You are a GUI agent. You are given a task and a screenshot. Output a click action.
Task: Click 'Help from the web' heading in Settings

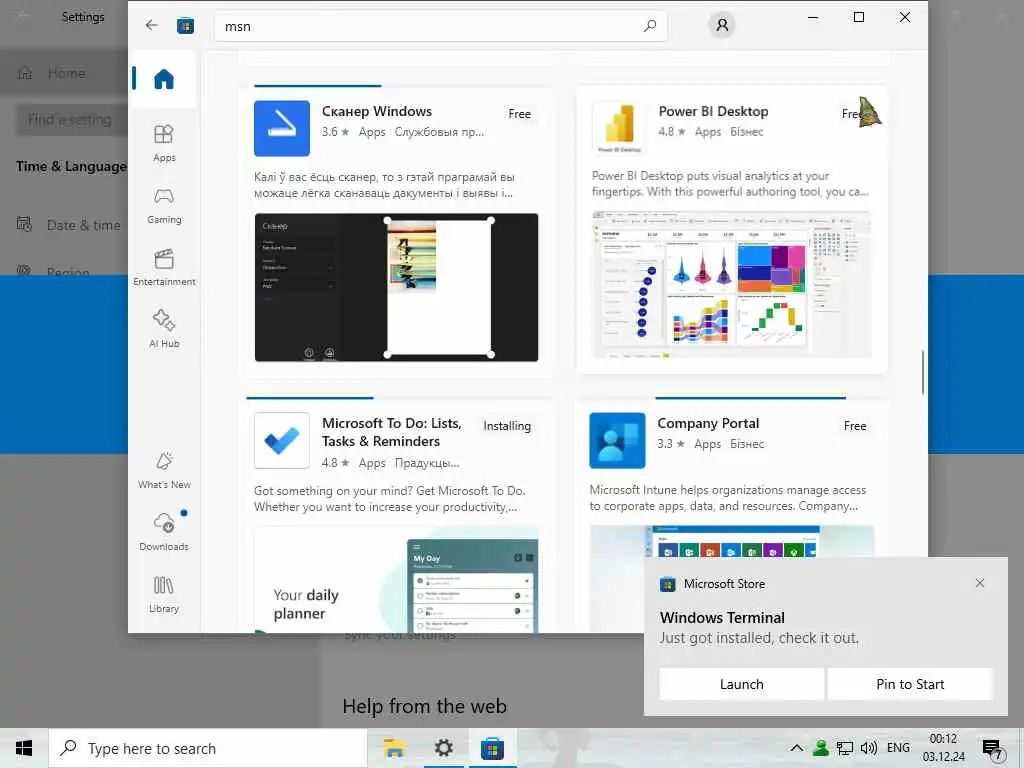coord(424,706)
